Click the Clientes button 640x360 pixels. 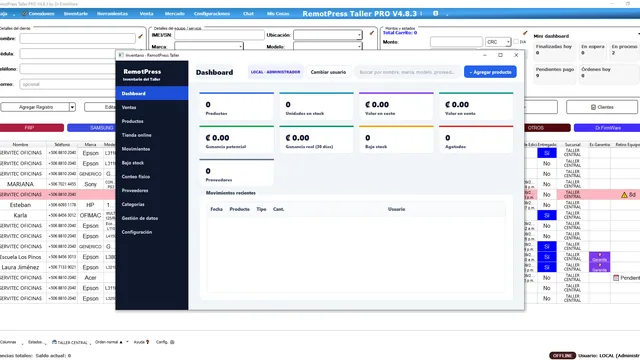tap(602, 107)
